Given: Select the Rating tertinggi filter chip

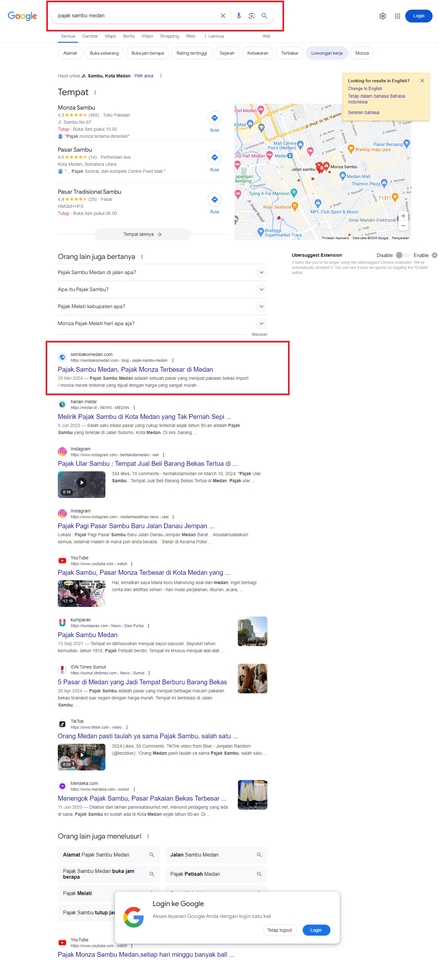Looking at the screenshot, I should tap(192, 53).
